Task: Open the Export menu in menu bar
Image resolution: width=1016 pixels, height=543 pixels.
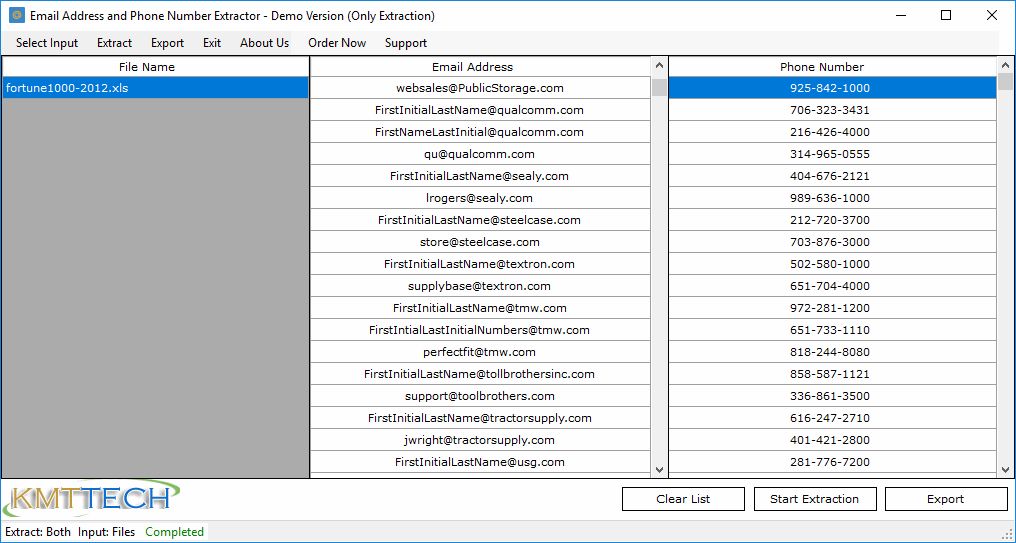Action: [x=167, y=43]
